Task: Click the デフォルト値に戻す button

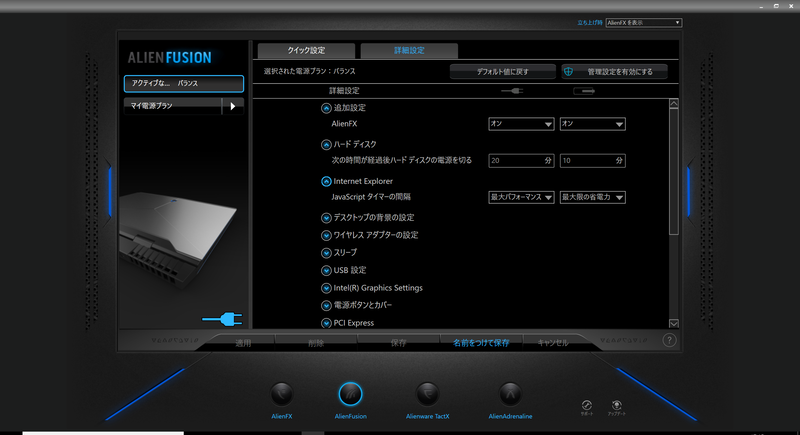Action: coord(503,72)
